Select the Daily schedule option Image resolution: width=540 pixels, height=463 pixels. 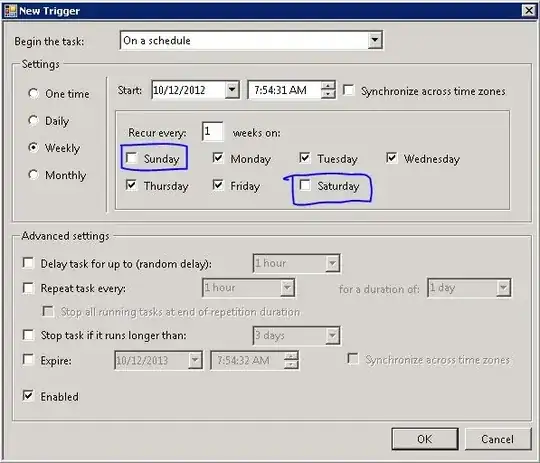click(x=33, y=121)
